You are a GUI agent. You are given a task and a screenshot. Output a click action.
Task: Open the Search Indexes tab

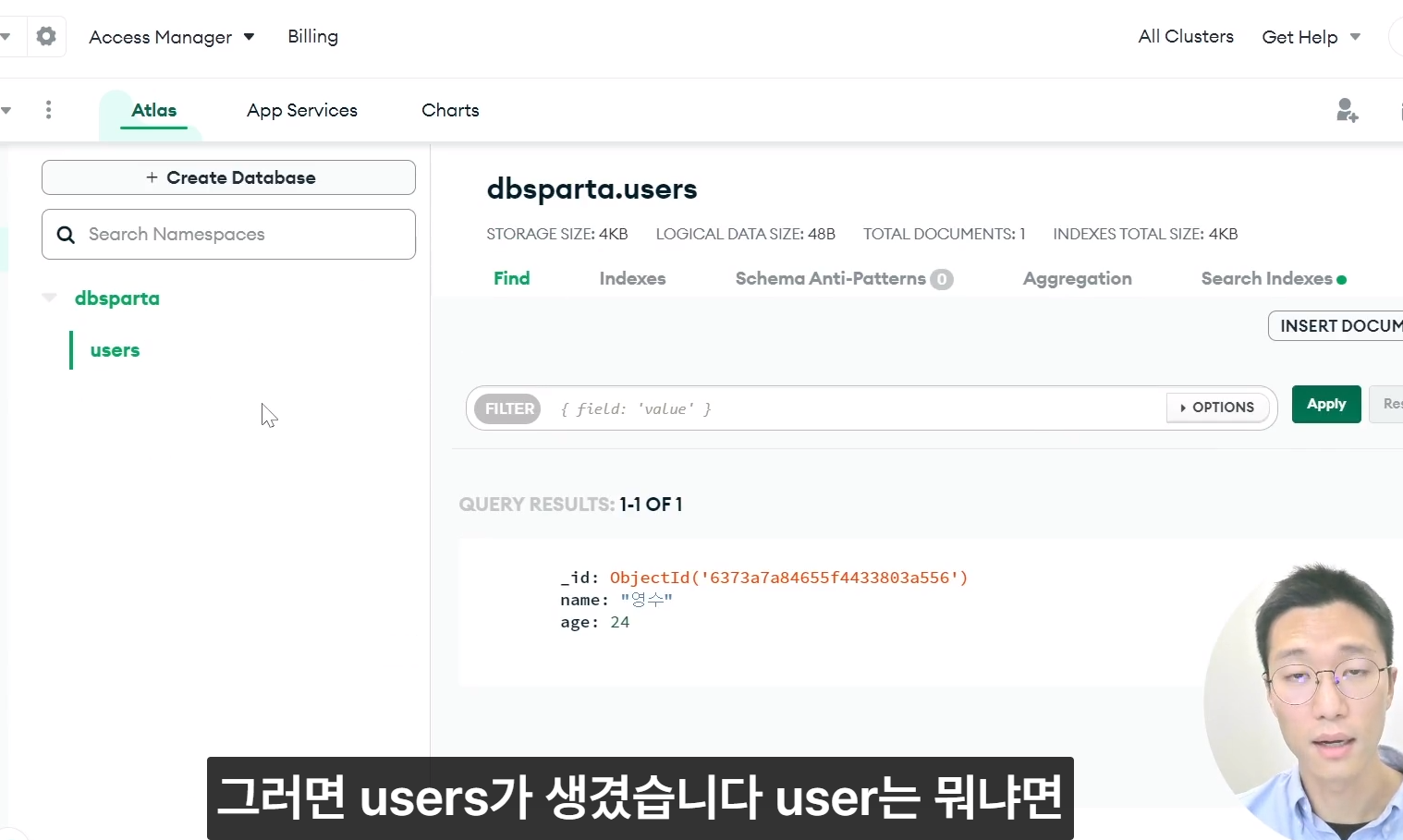pyautogui.click(x=1266, y=278)
